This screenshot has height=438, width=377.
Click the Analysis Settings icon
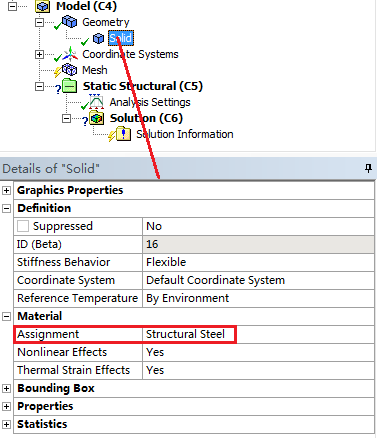point(96,102)
